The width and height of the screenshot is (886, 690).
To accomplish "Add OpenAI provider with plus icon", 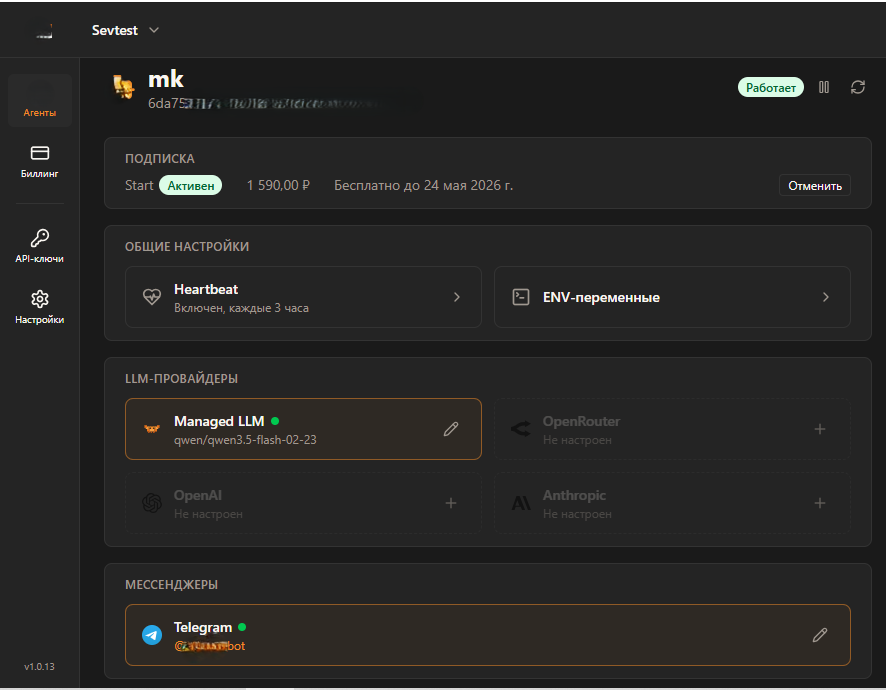I will coord(451,503).
